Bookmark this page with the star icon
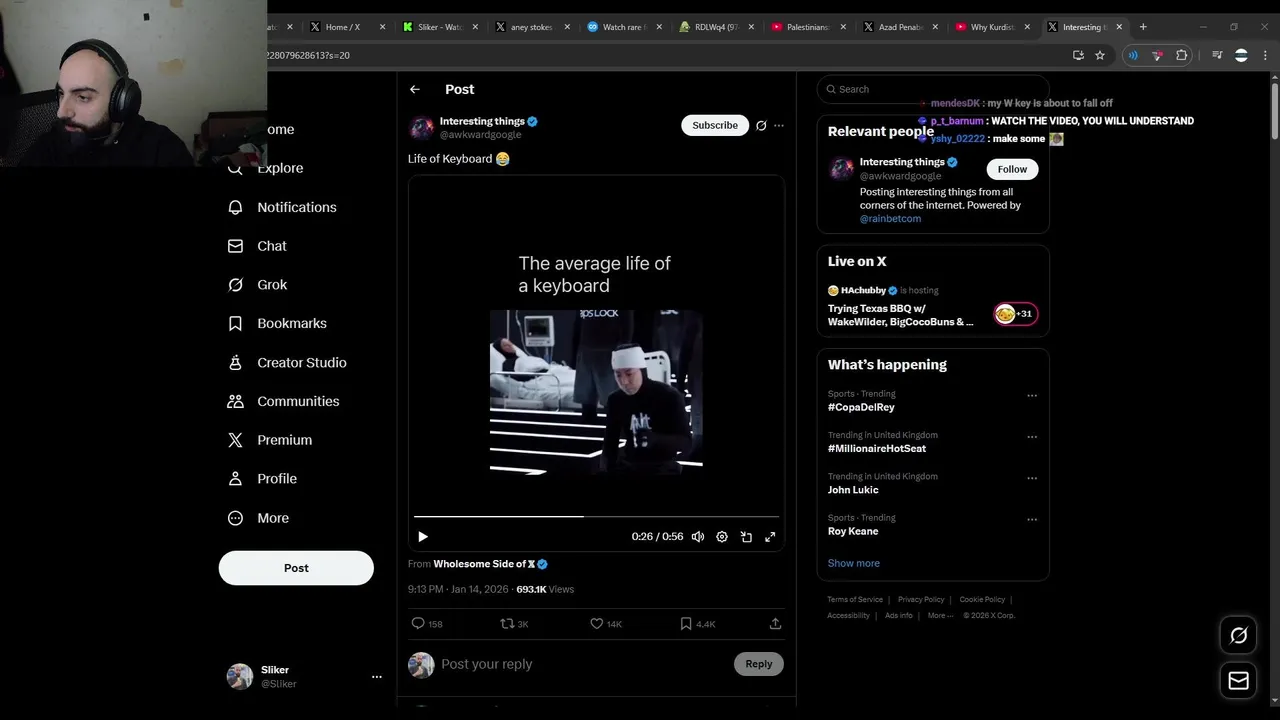This screenshot has width=1280, height=720. pos(1100,55)
